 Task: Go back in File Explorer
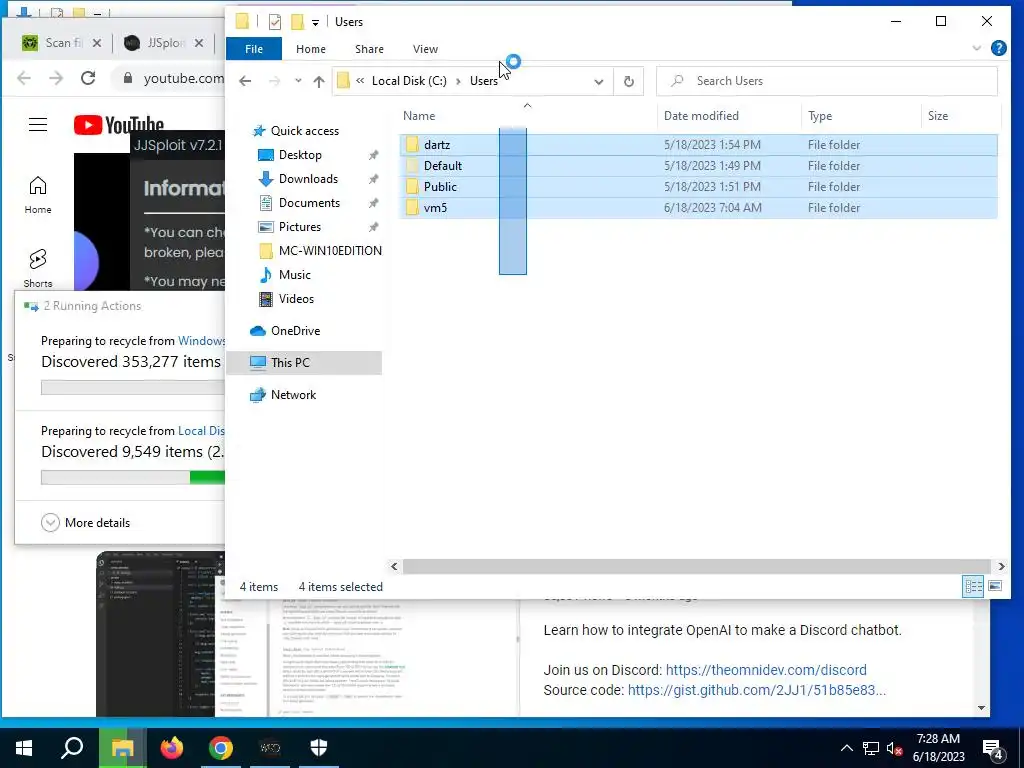click(x=245, y=81)
